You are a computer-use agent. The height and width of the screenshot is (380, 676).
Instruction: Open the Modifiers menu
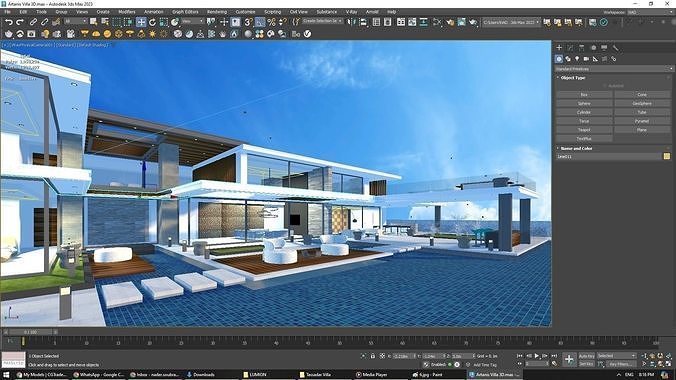(126, 12)
